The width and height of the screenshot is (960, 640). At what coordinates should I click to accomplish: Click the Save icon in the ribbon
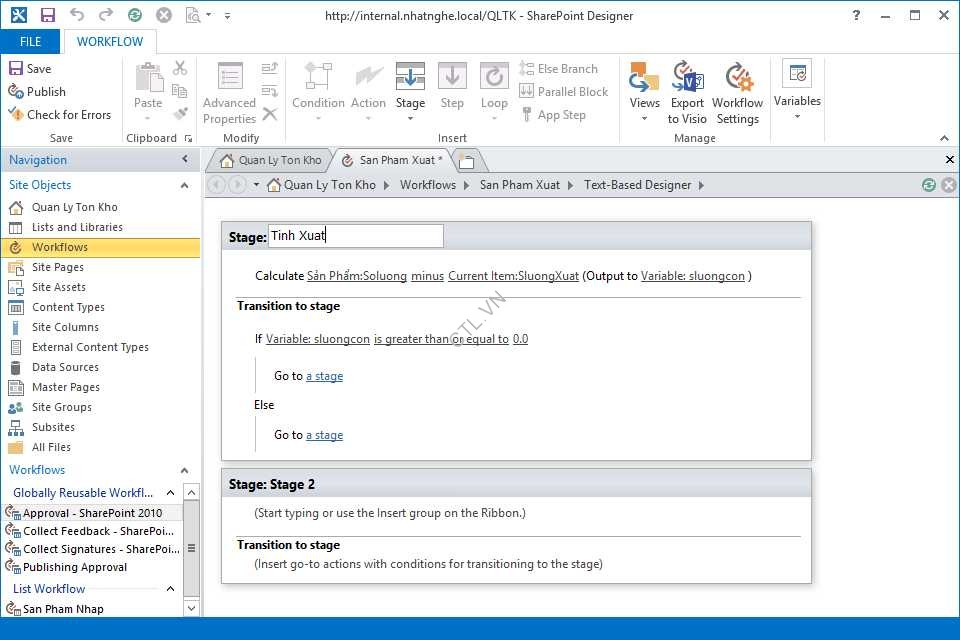[30, 69]
